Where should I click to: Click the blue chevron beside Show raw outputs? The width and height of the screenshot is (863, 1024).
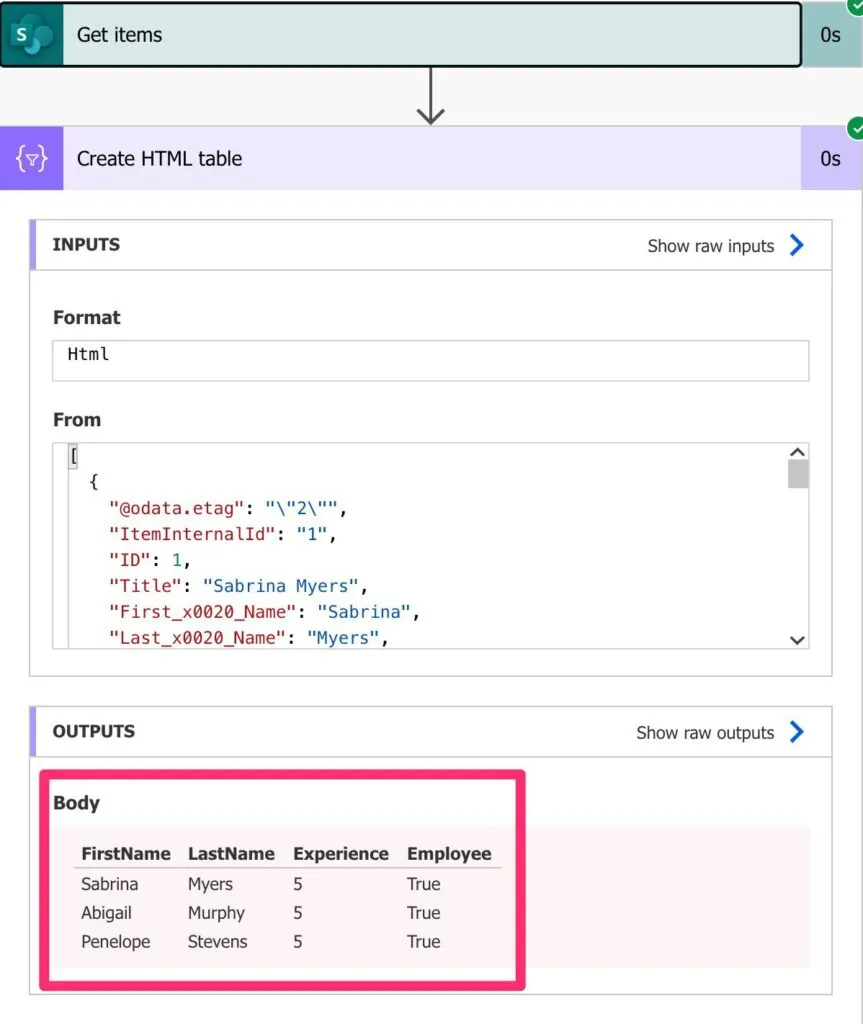coord(797,732)
